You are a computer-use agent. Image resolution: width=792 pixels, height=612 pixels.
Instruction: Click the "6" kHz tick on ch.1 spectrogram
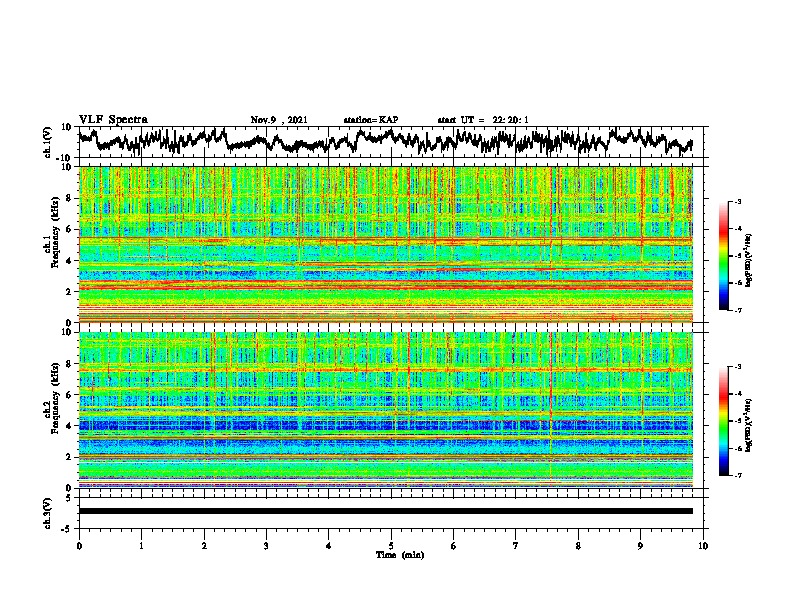tap(70, 229)
